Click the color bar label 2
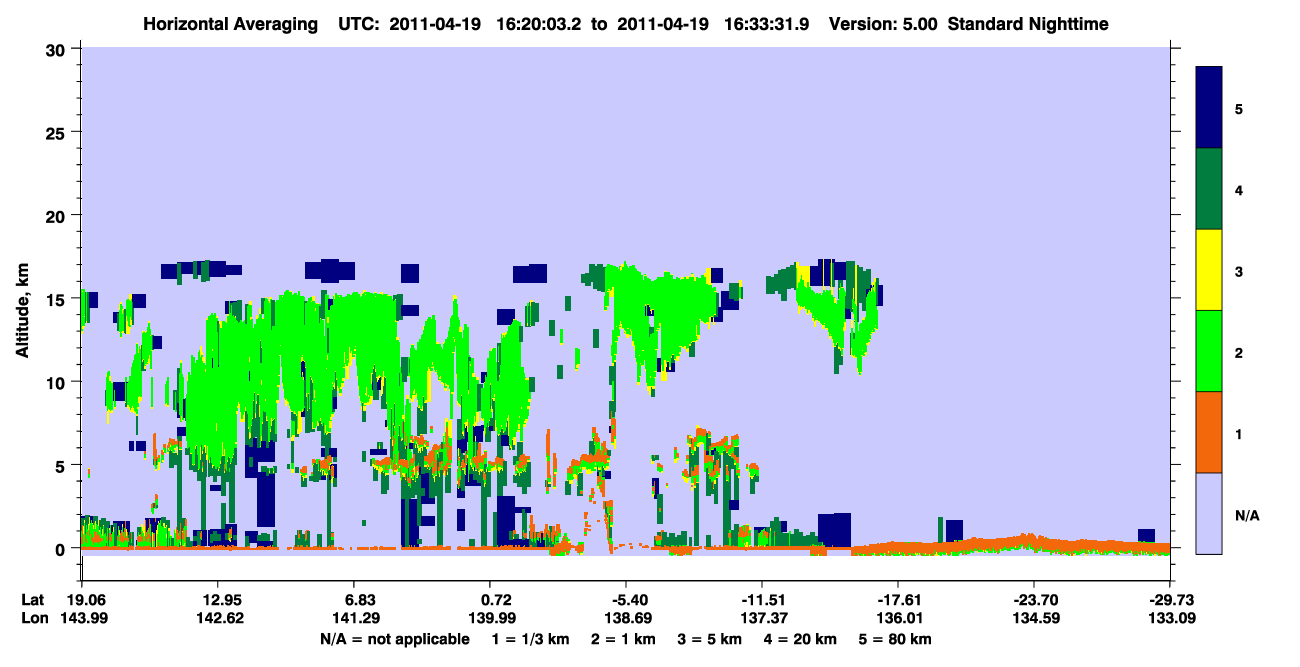Screen dimensions: 1300x667 click(1239, 352)
